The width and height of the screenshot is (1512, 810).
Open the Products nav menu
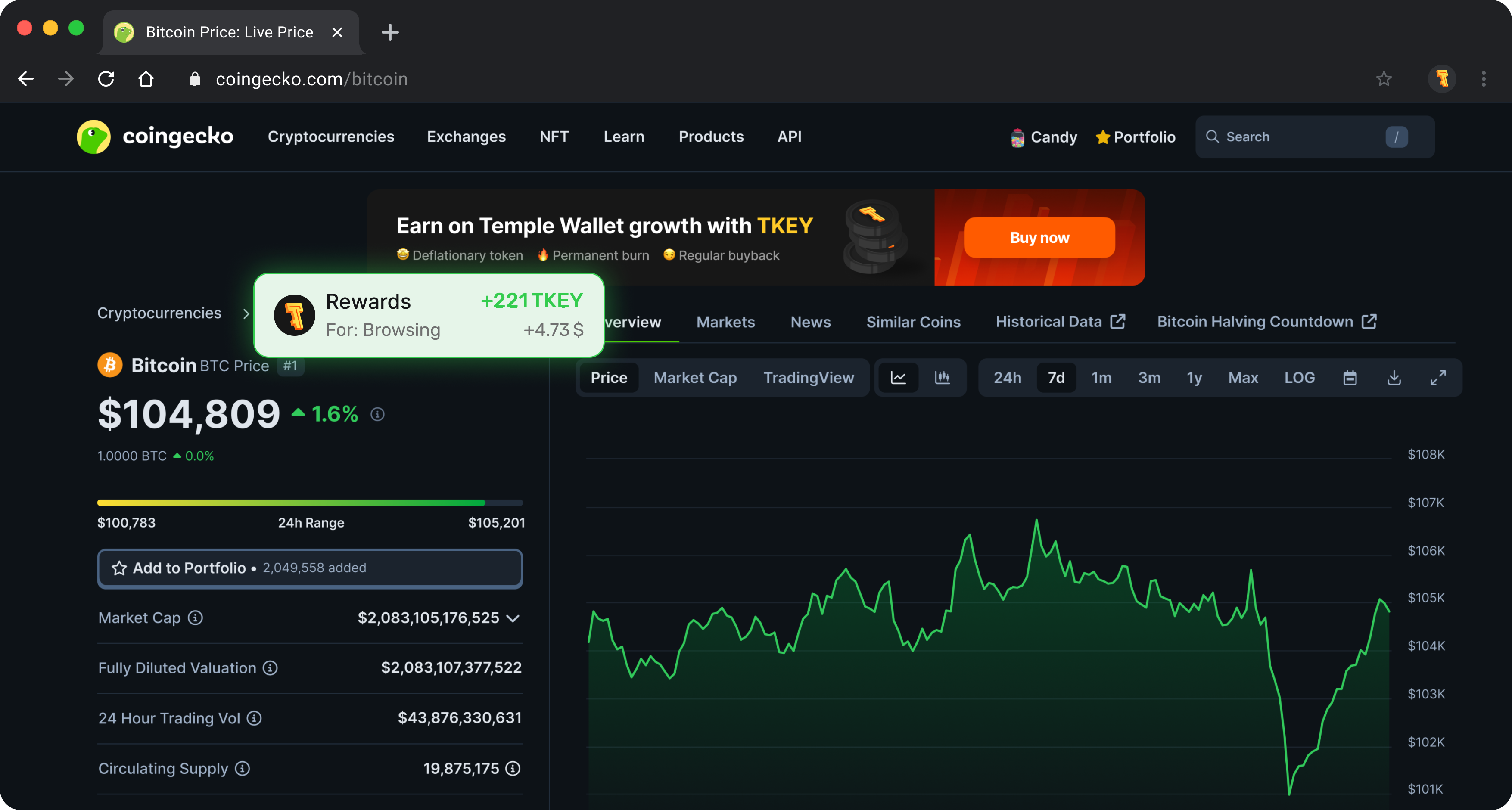(711, 137)
